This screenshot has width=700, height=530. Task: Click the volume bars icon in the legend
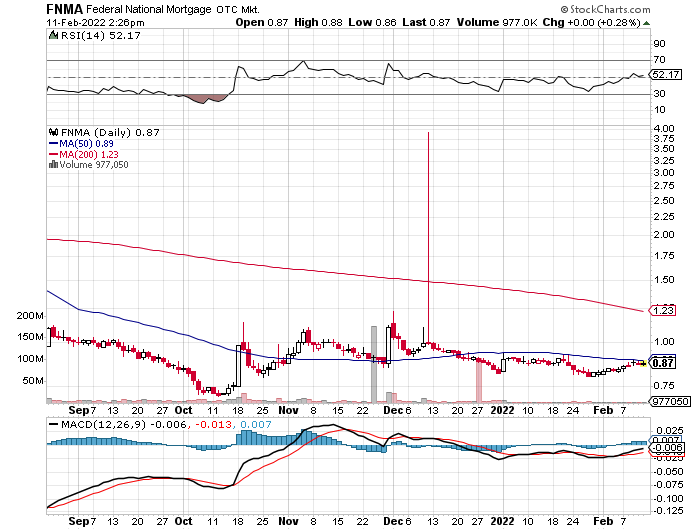[53, 164]
